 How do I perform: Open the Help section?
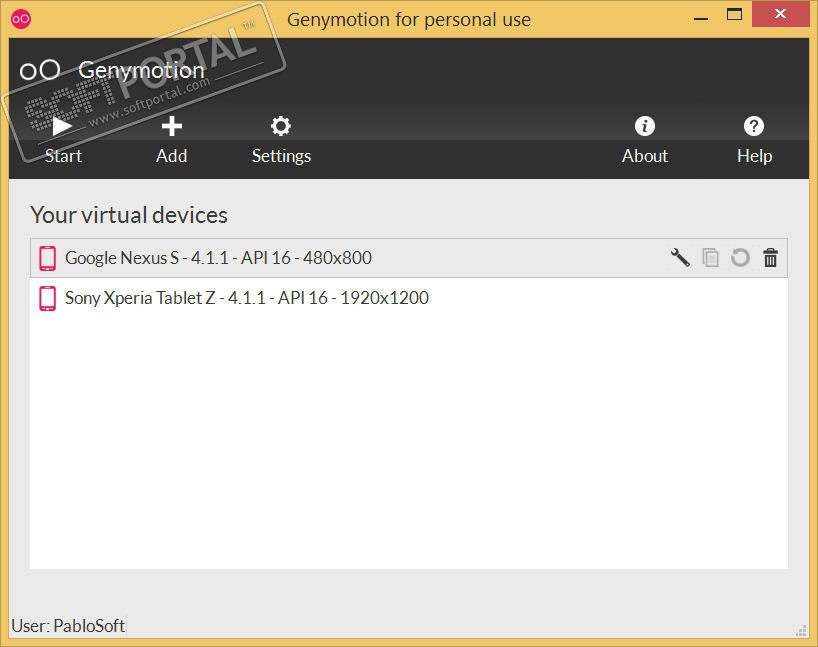click(754, 139)
